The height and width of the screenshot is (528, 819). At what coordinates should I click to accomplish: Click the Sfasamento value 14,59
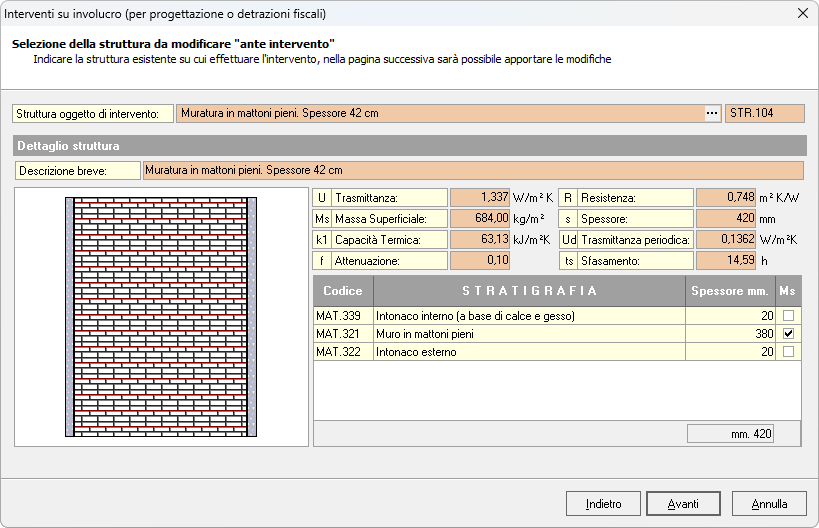726,260
